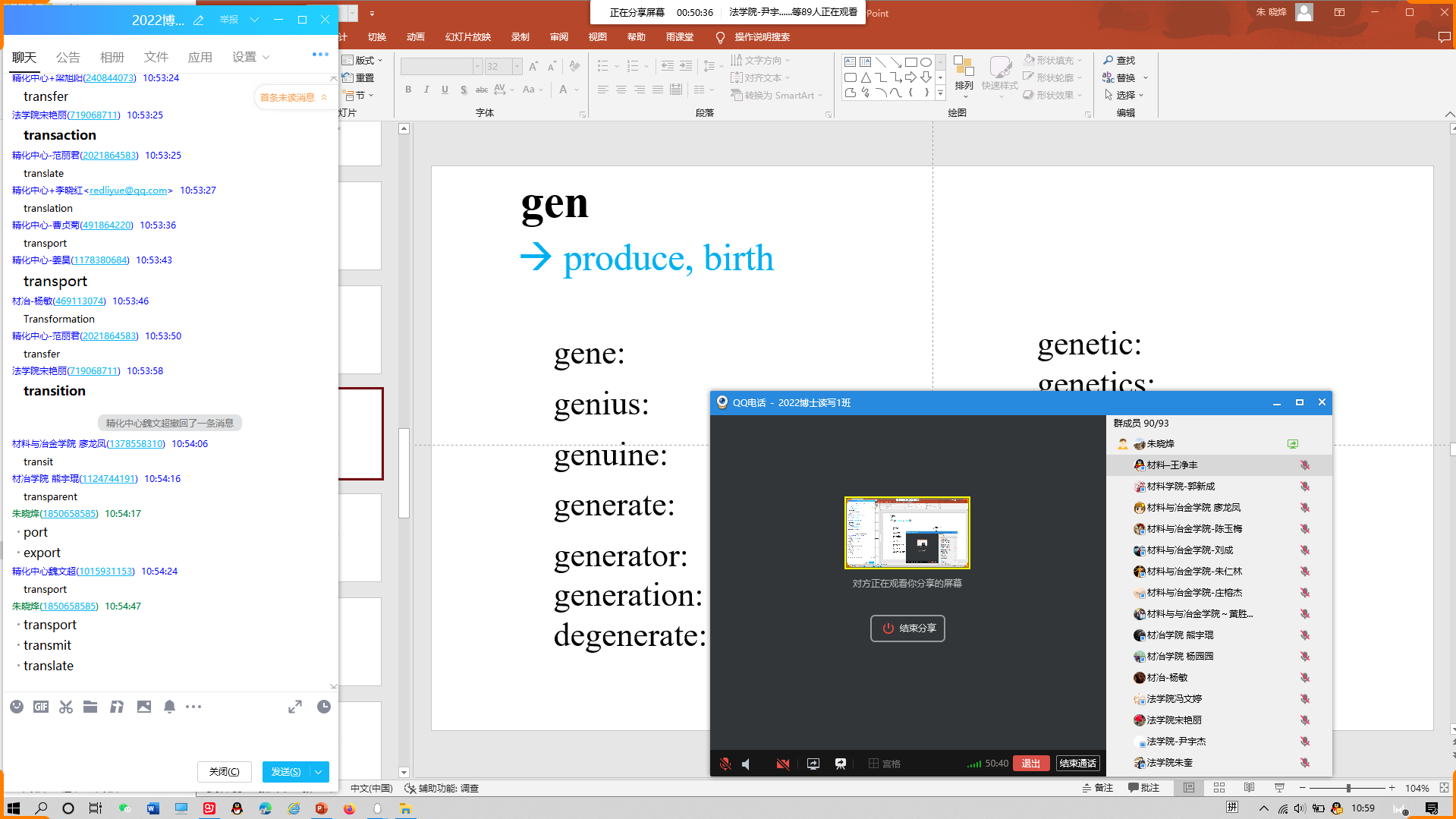
Task: Click the GIF button in chat toolbar
Action: pos(41,707)
